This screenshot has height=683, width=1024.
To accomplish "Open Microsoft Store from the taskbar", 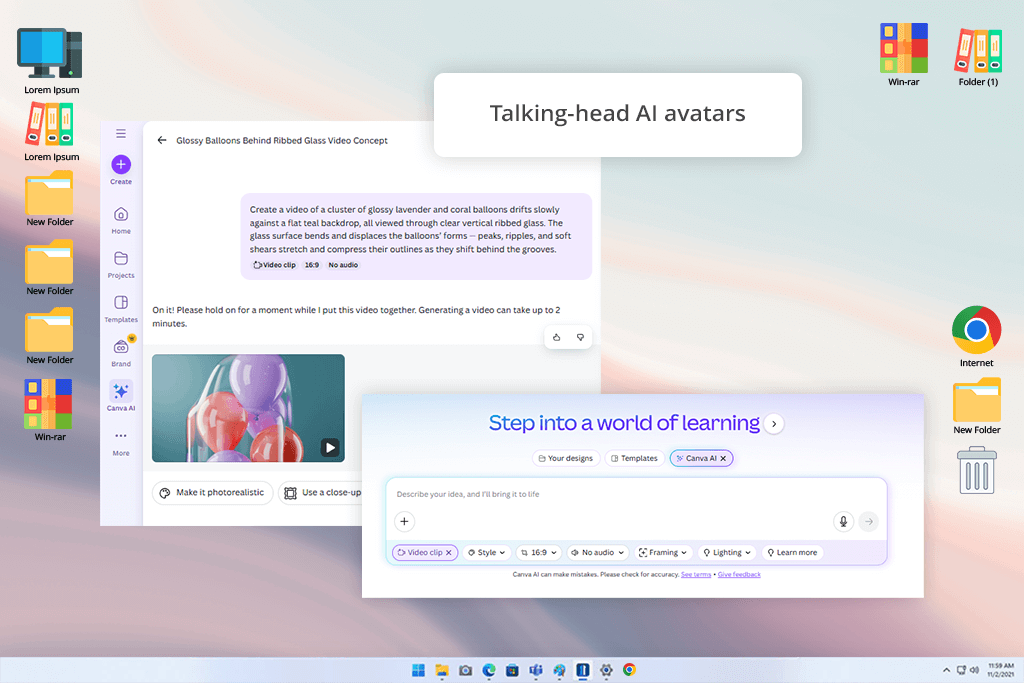I will (512, 670).
